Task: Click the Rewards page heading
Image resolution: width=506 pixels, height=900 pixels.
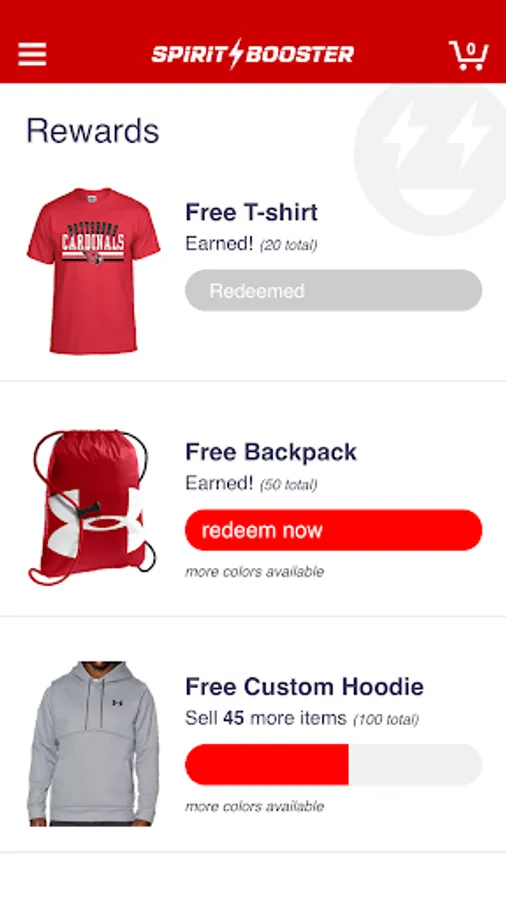Action: [93, 131]
